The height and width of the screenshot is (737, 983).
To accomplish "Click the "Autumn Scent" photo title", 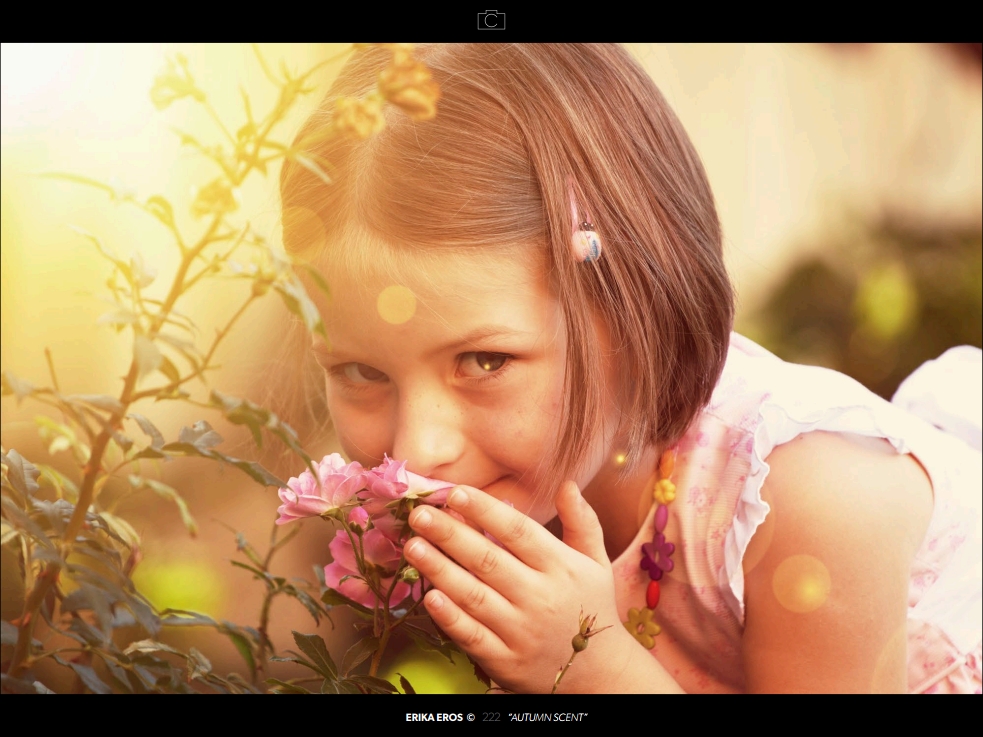I will (548, 717).
